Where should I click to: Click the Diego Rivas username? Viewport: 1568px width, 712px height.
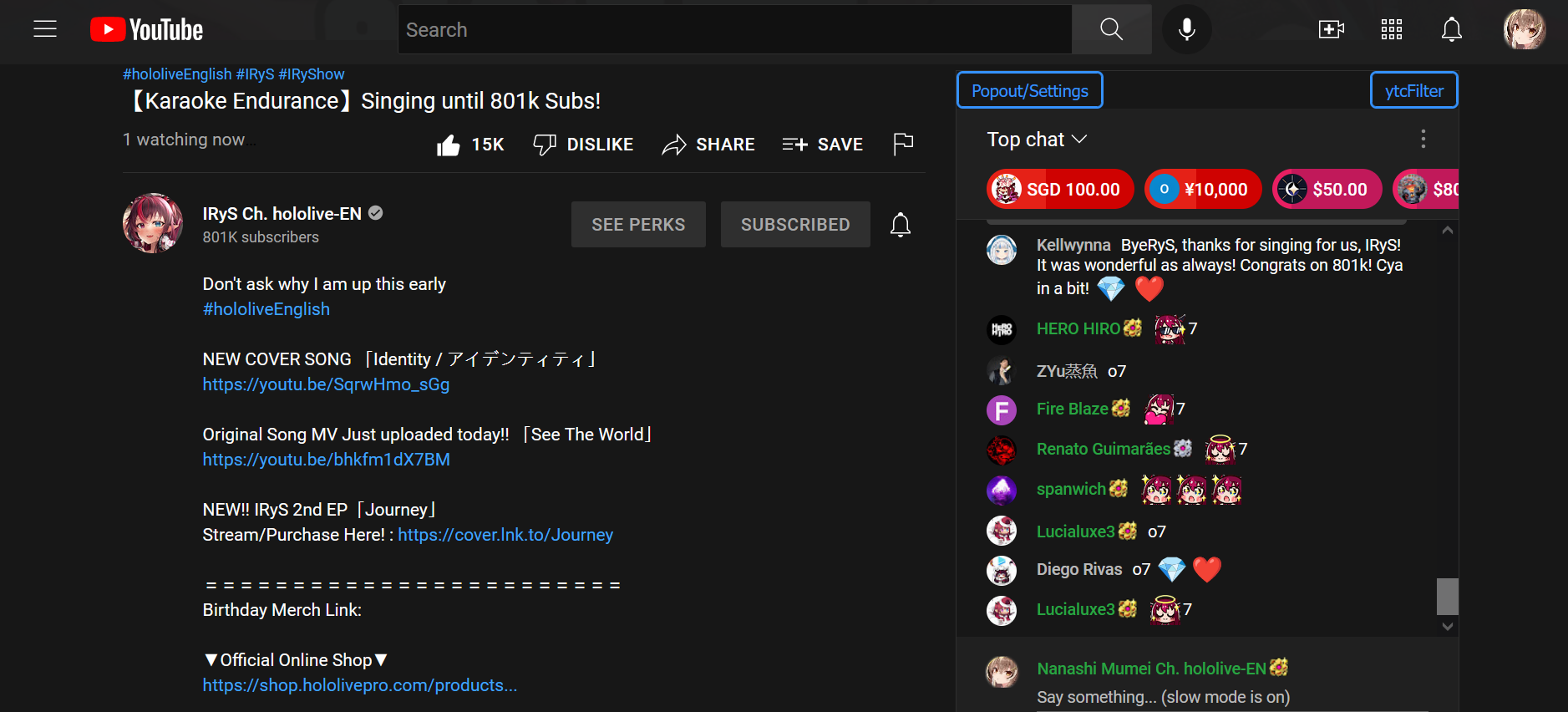[x=1079, y=569]
